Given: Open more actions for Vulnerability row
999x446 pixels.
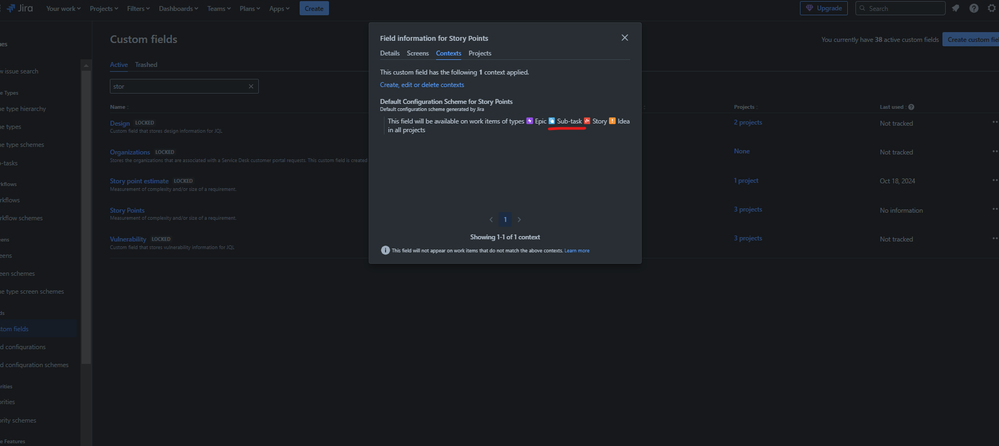Looking at the screenshot, I should coord(995,238).
